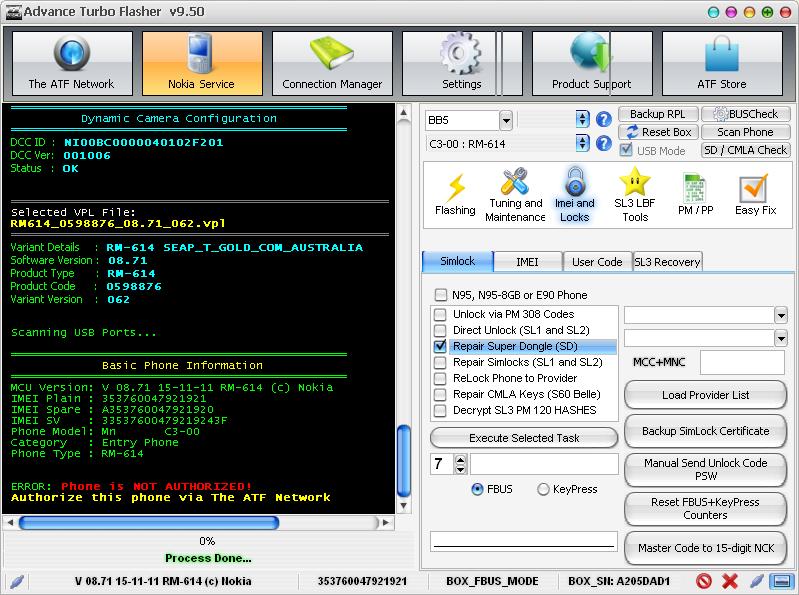Open SL3 LBF Tools star icon

pos(635,195)
